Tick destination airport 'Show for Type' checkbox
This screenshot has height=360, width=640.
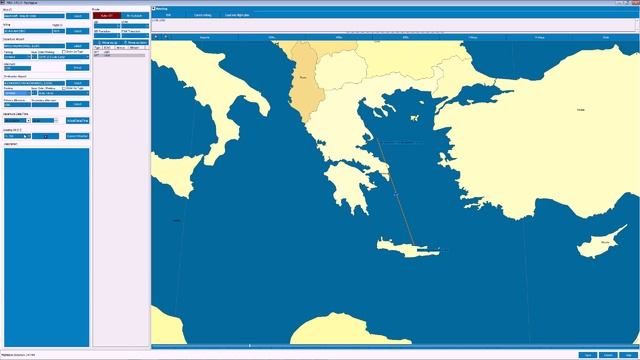pos(64,88)
